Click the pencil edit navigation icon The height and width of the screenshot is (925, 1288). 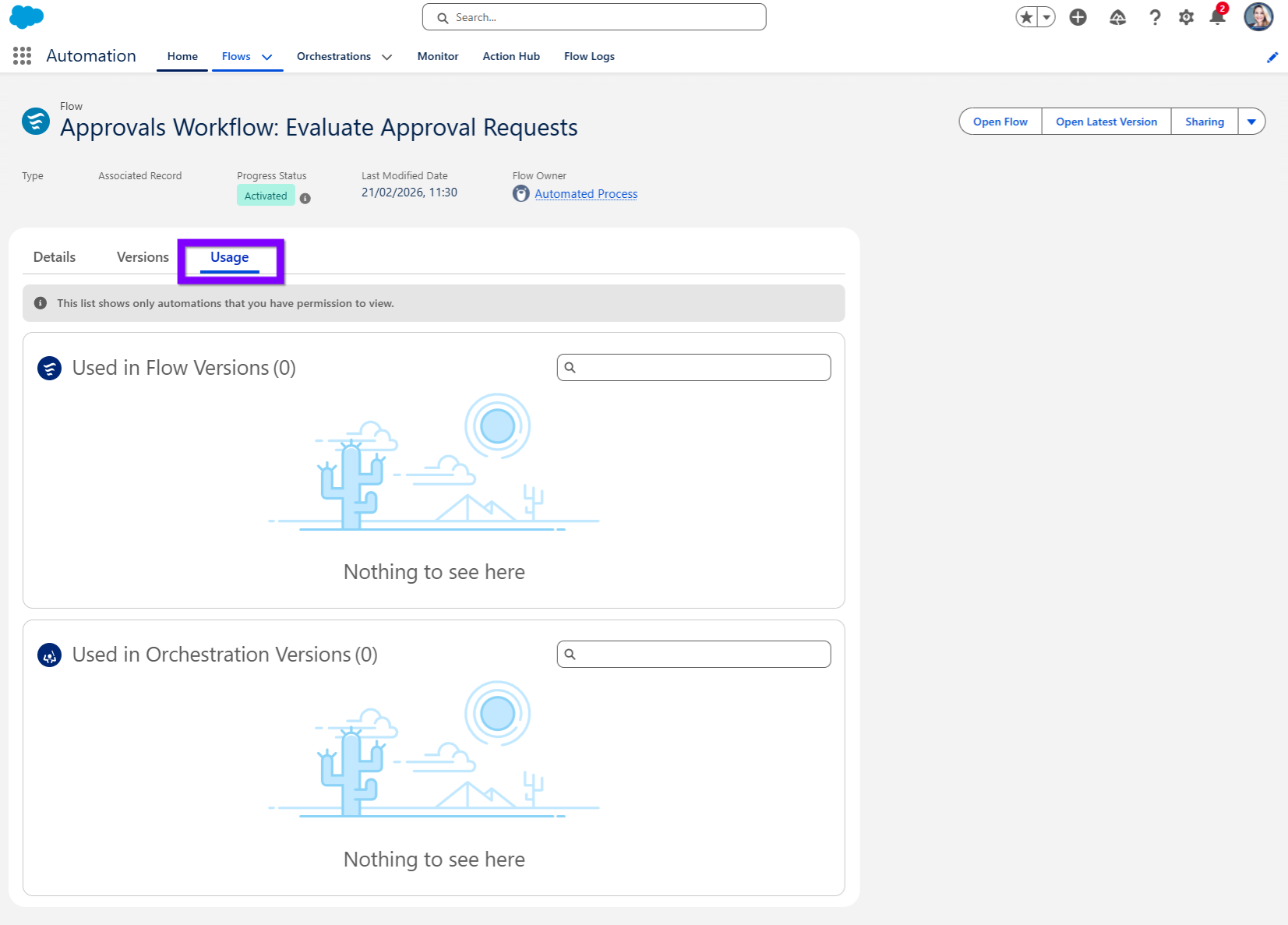click(1272, 57)
